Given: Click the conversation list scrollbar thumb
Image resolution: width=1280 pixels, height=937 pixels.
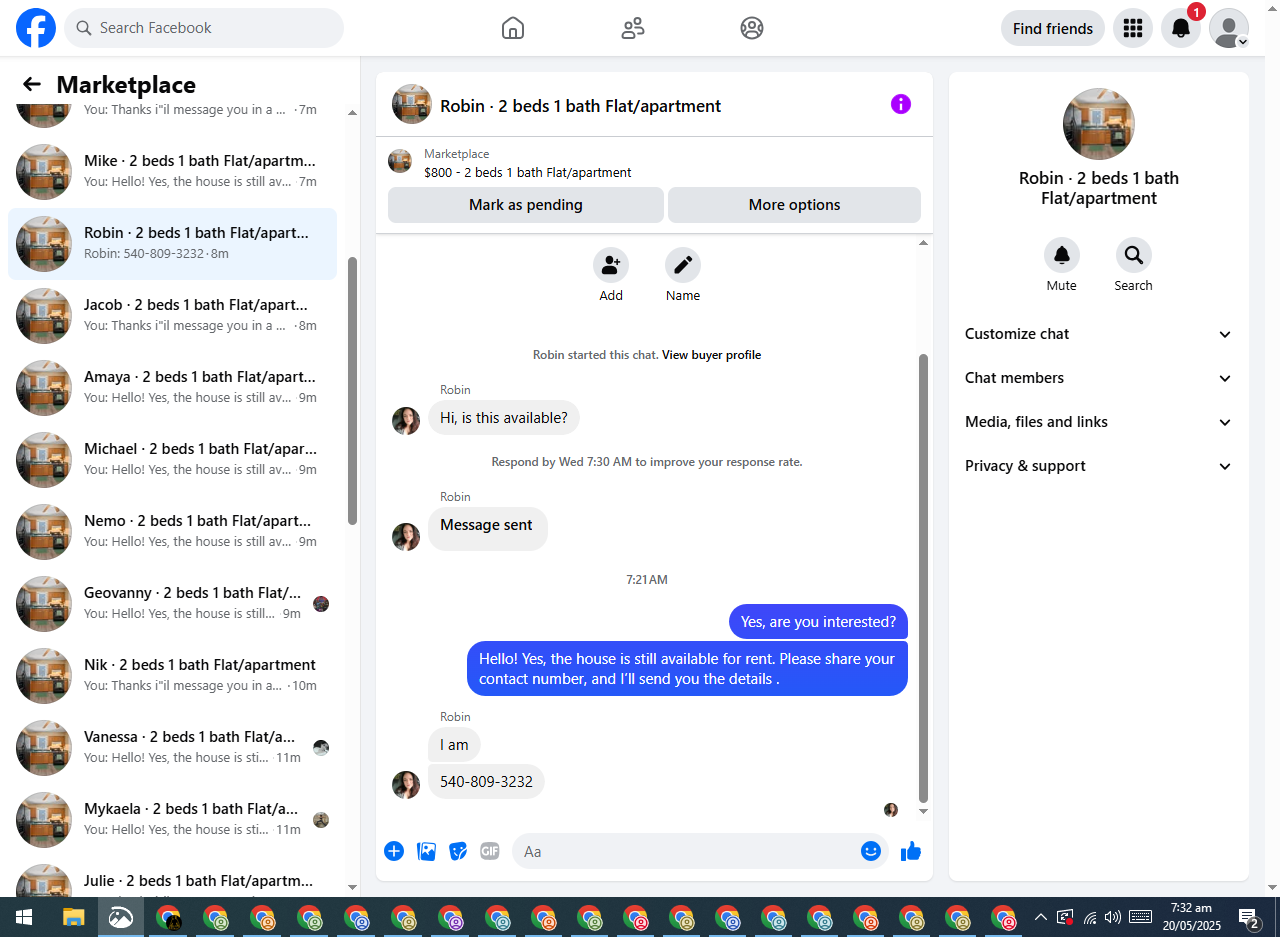Looking at the screenshot, I should pos(352,390).
